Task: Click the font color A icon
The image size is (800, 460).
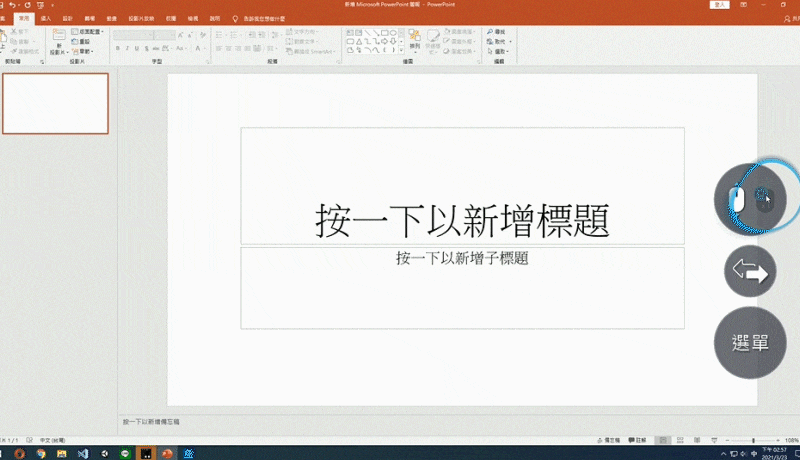Action: [x=198, y=48]
